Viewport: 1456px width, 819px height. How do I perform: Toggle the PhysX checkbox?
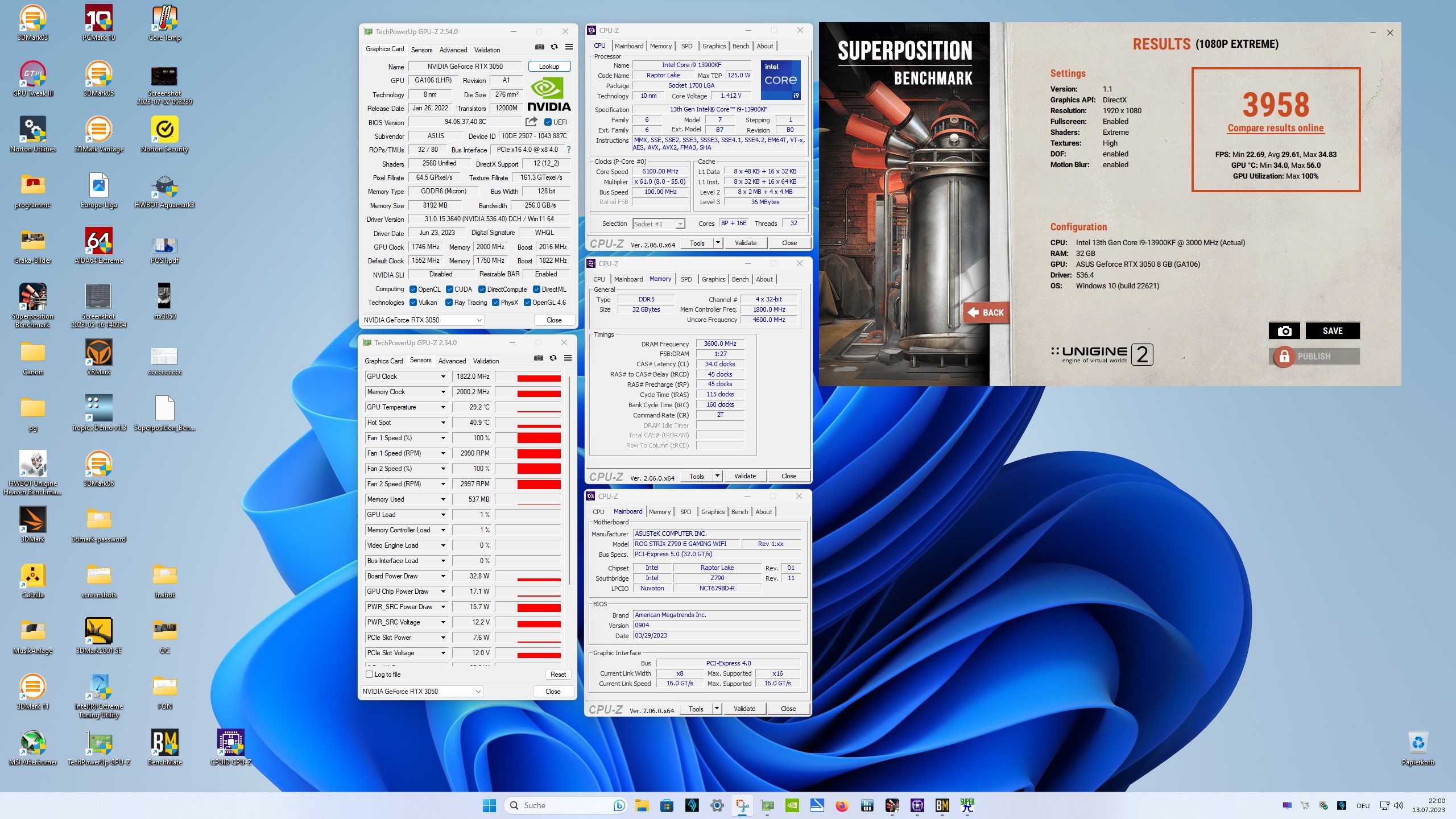point(495,303)
